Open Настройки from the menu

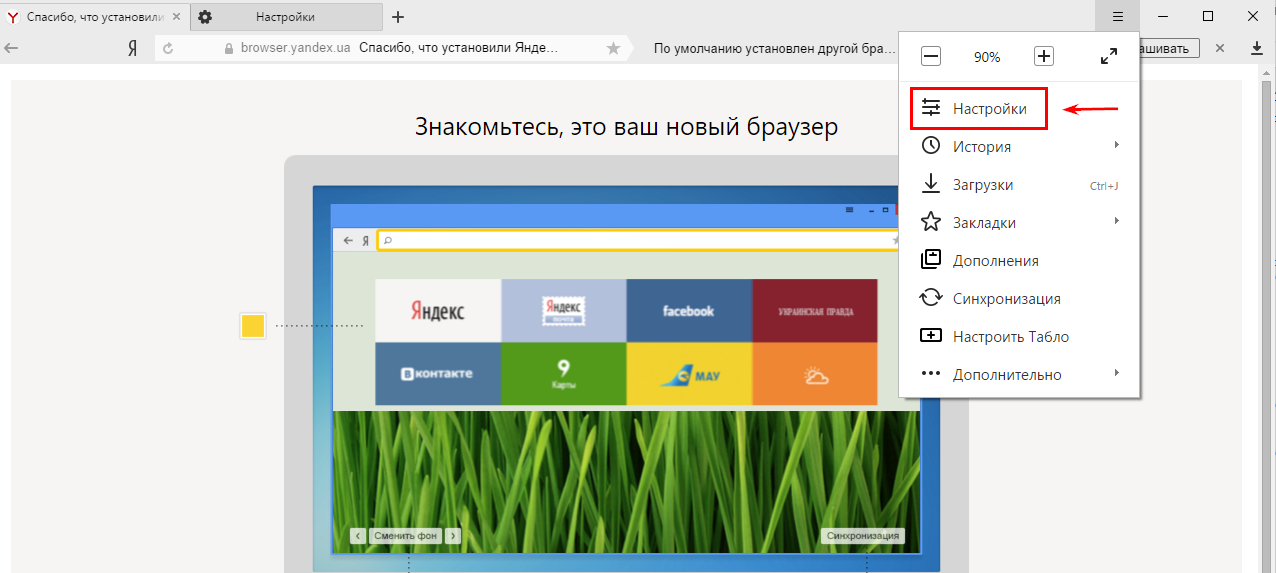point(989,109)
